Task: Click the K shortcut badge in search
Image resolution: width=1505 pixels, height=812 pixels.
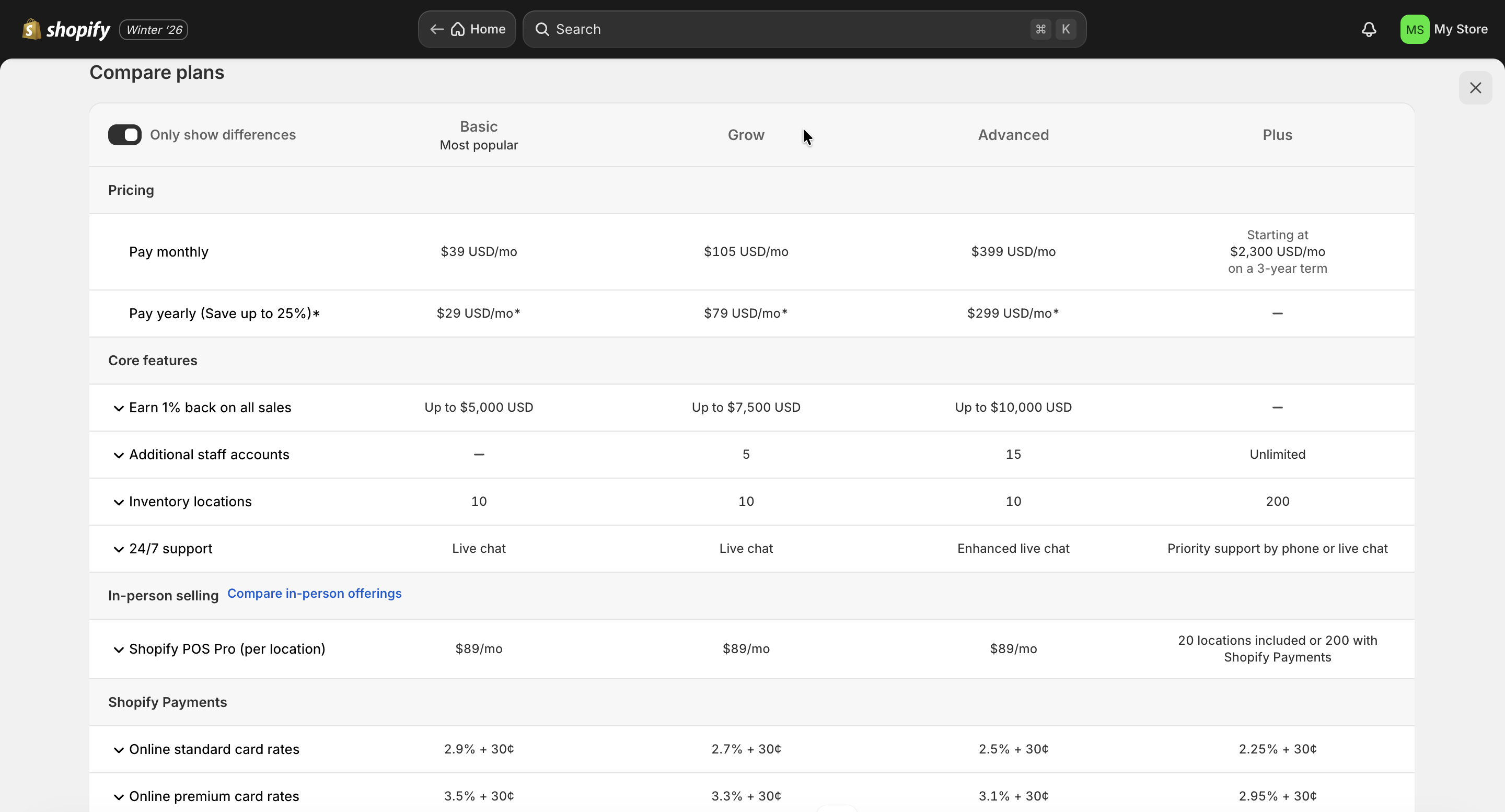Action: coord(1066,29)
